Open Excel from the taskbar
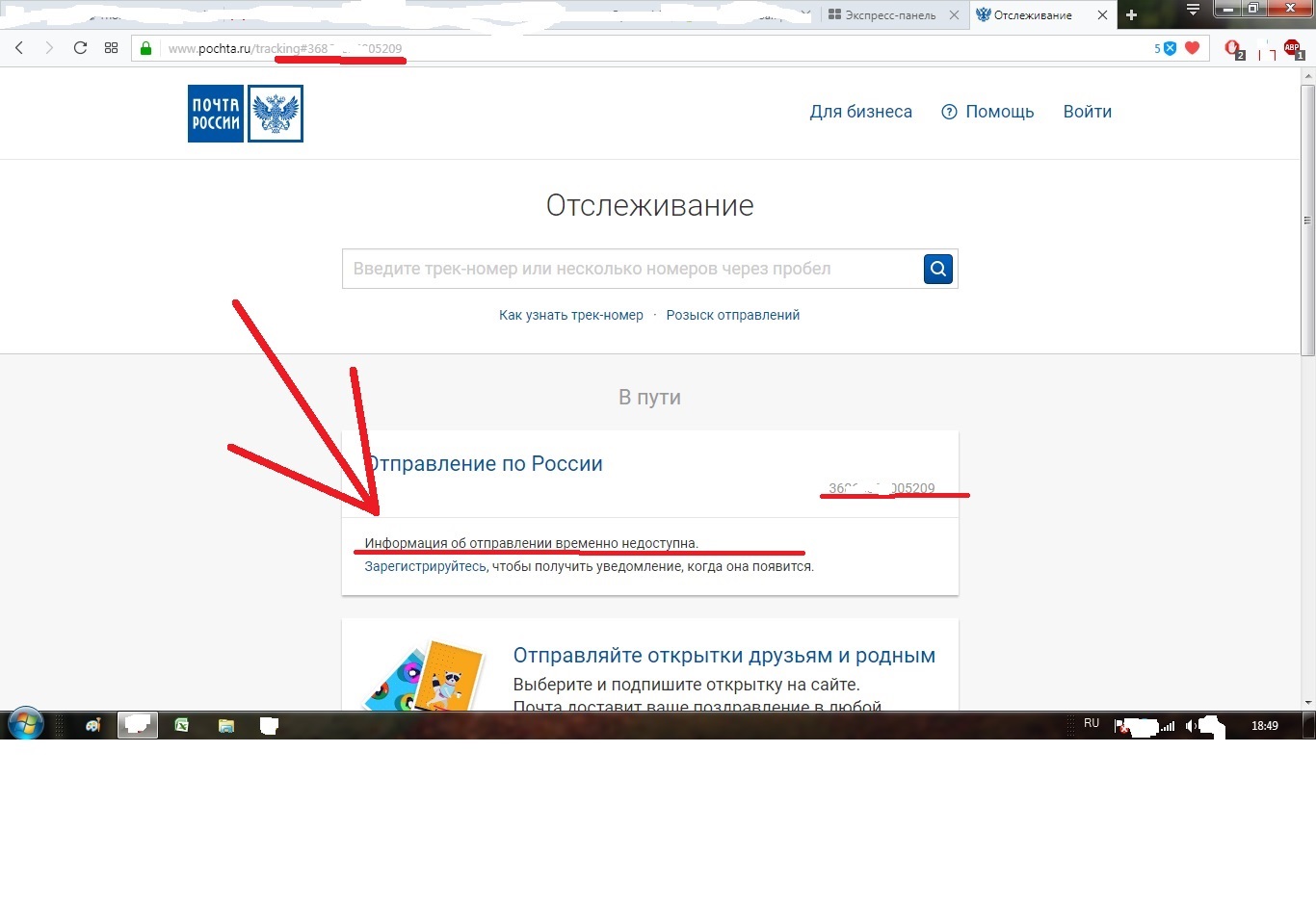The height and width of the screenshot is (908, 1316). (x=181, y=725)
